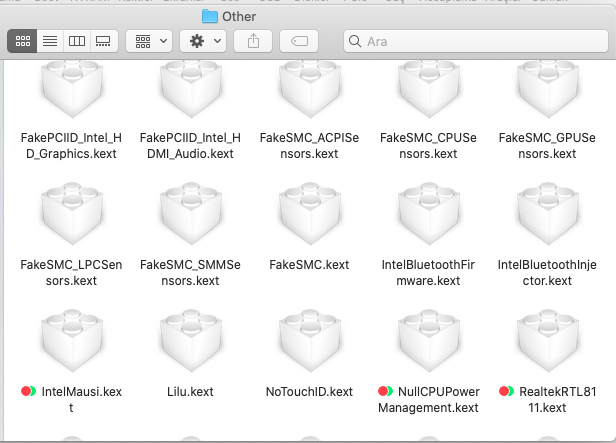
Task: Click in the Ara search field
Action: click(x=470, y=41)
